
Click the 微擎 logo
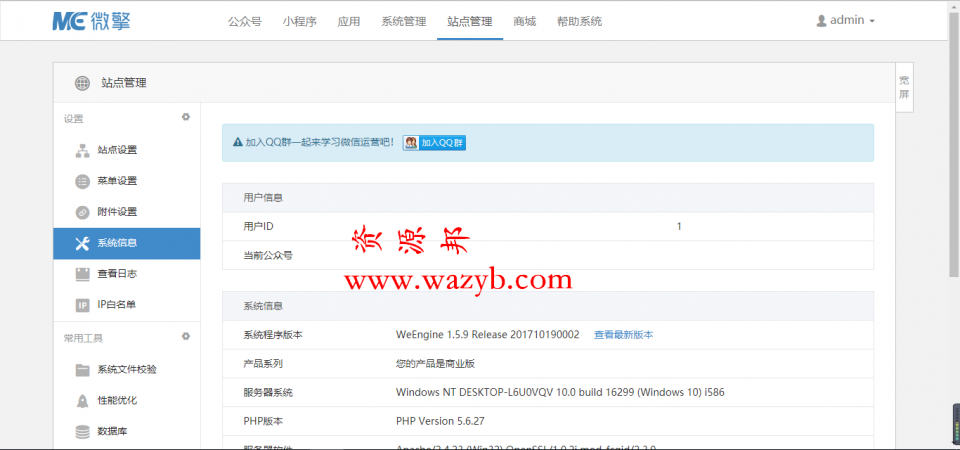(x=91, y=21)
